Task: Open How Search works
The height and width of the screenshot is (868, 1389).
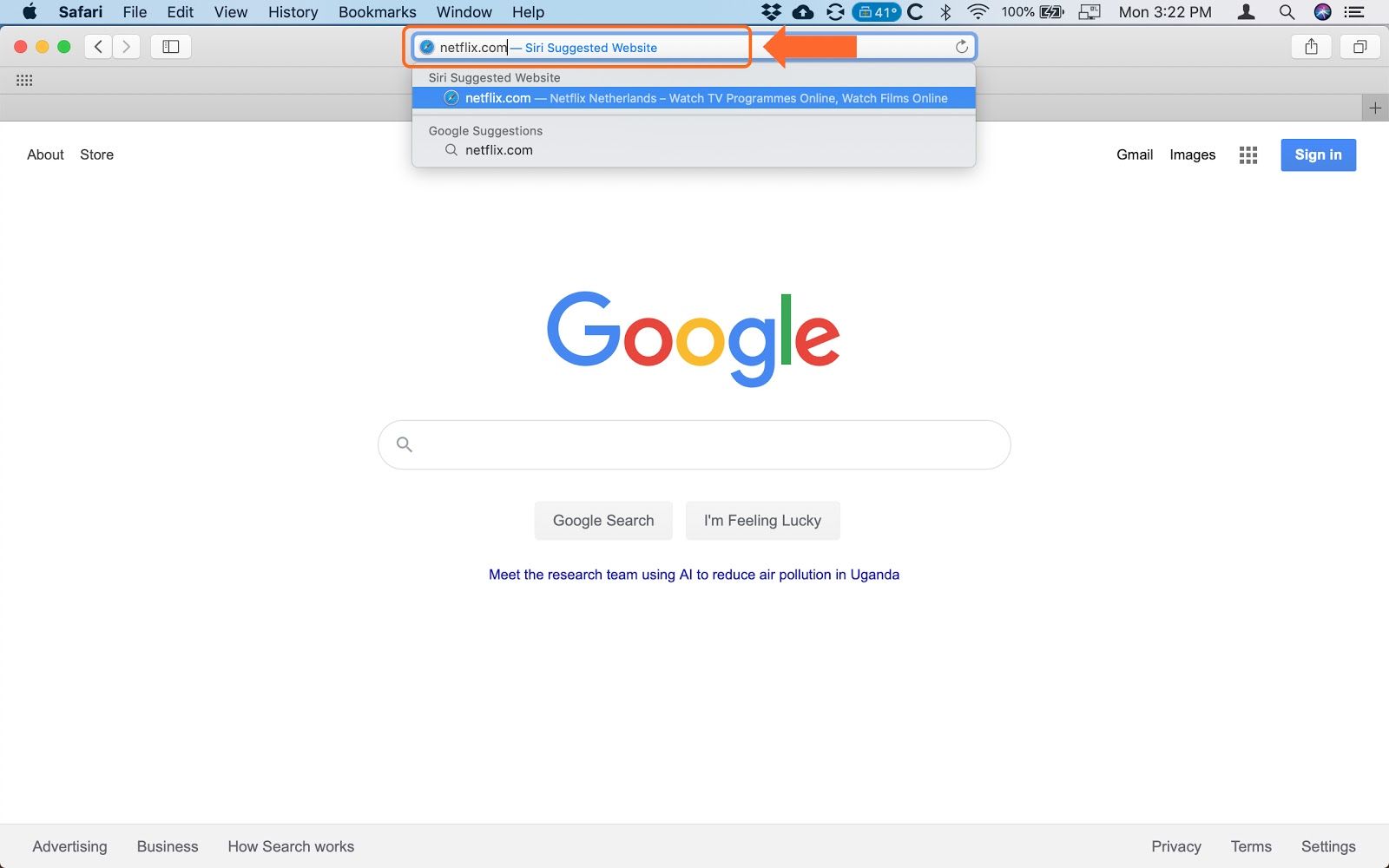Action: pyautogui.click(x=291, y=846)
